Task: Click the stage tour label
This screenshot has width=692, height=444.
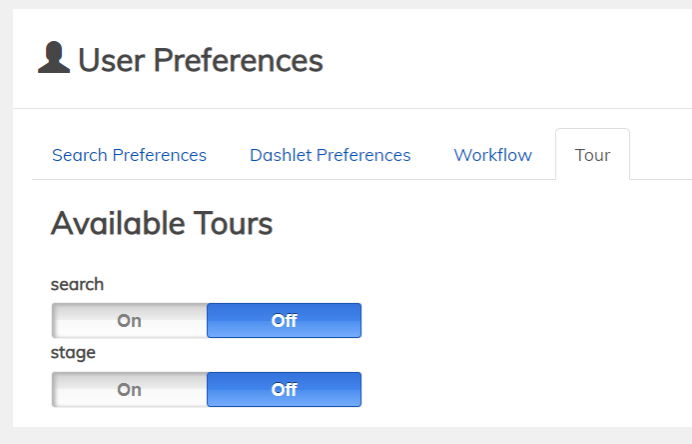Action: click(73, 352)
